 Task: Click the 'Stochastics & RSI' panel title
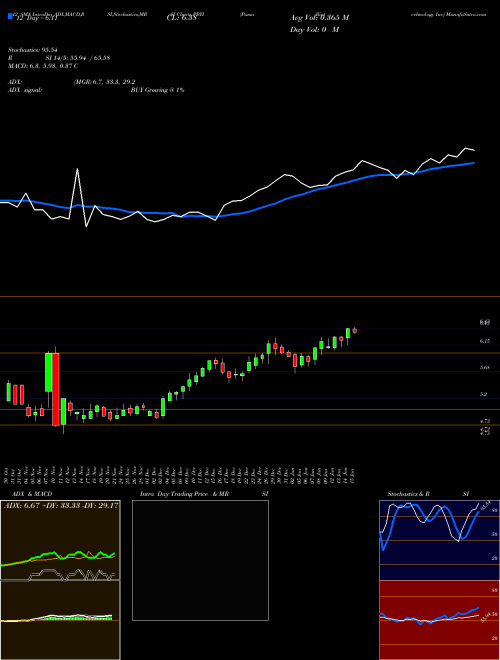click(428, 494)
